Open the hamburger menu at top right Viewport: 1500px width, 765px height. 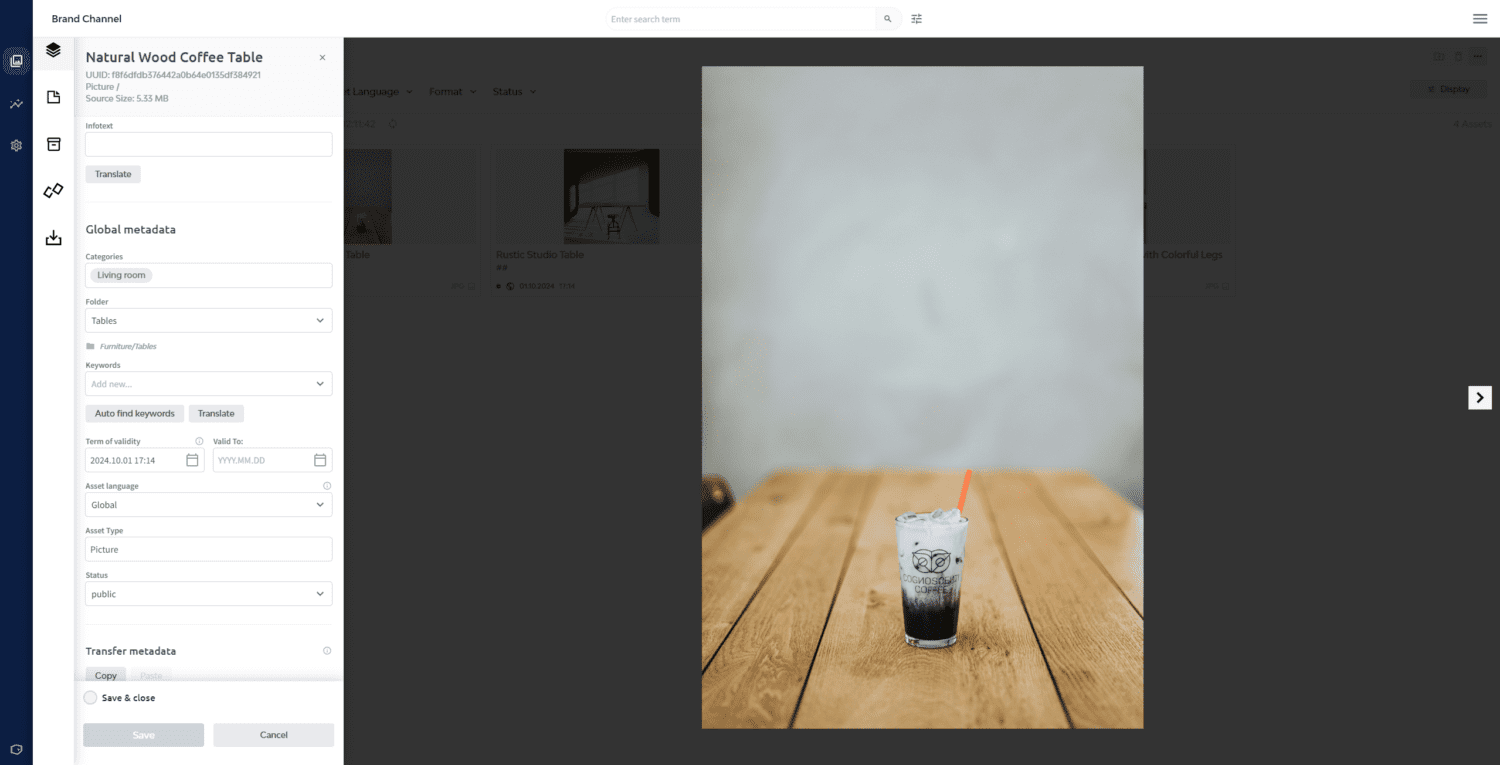tap(1480, 19)
